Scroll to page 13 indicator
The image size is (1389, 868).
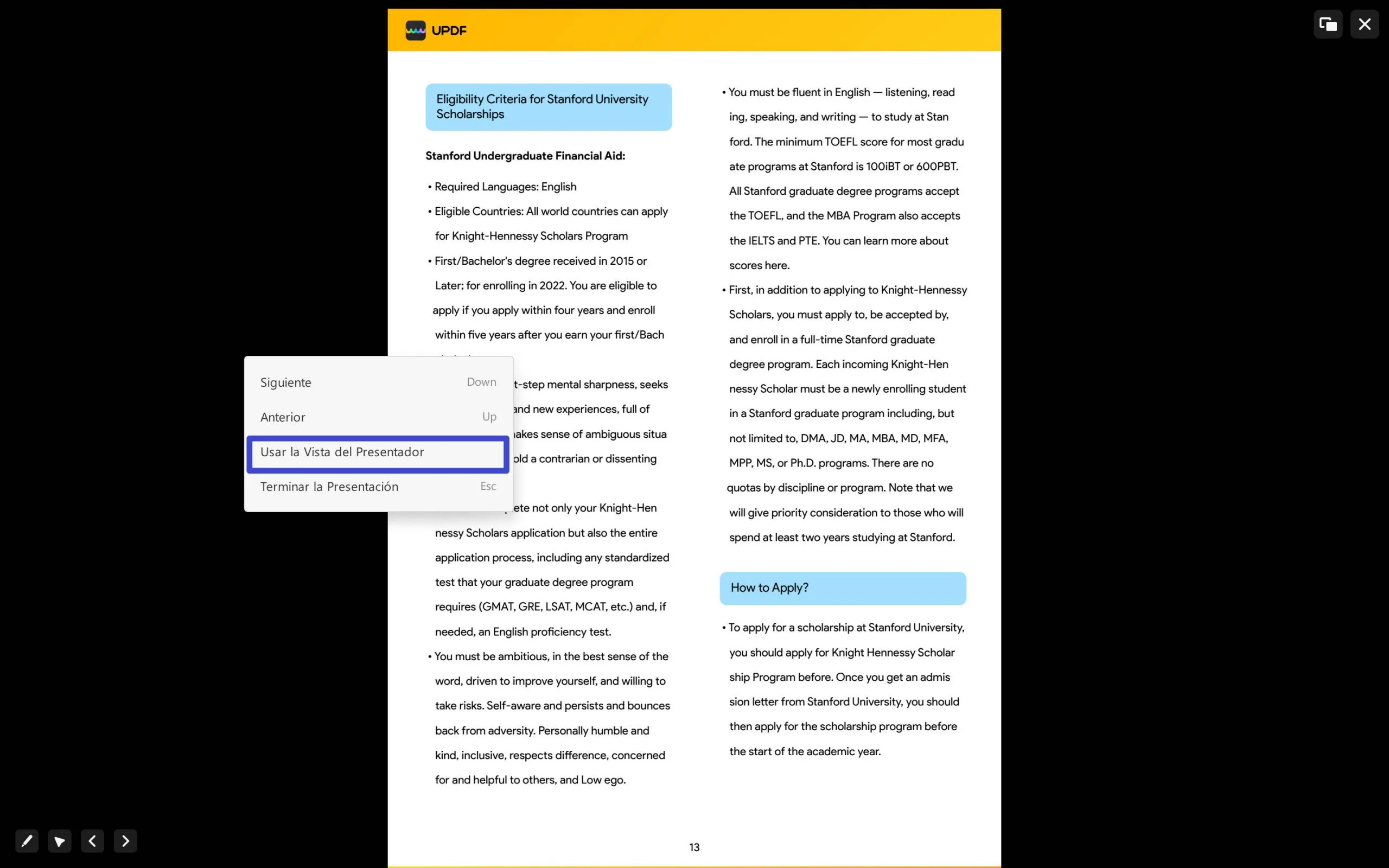694,847
